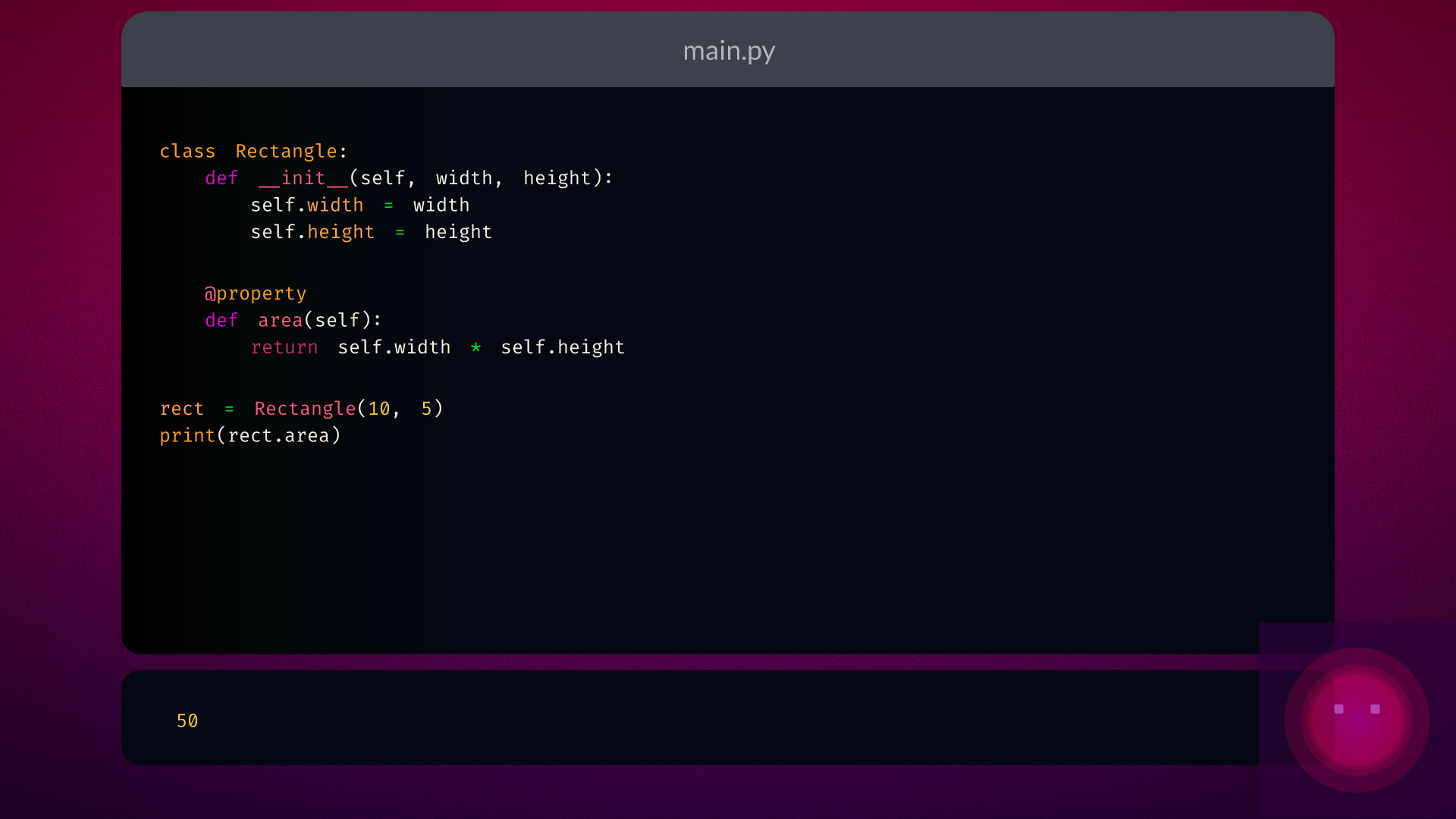The height and width of the screenshot is (819, 1456).
Task: Click the area method name
Action: click(280, 321)
